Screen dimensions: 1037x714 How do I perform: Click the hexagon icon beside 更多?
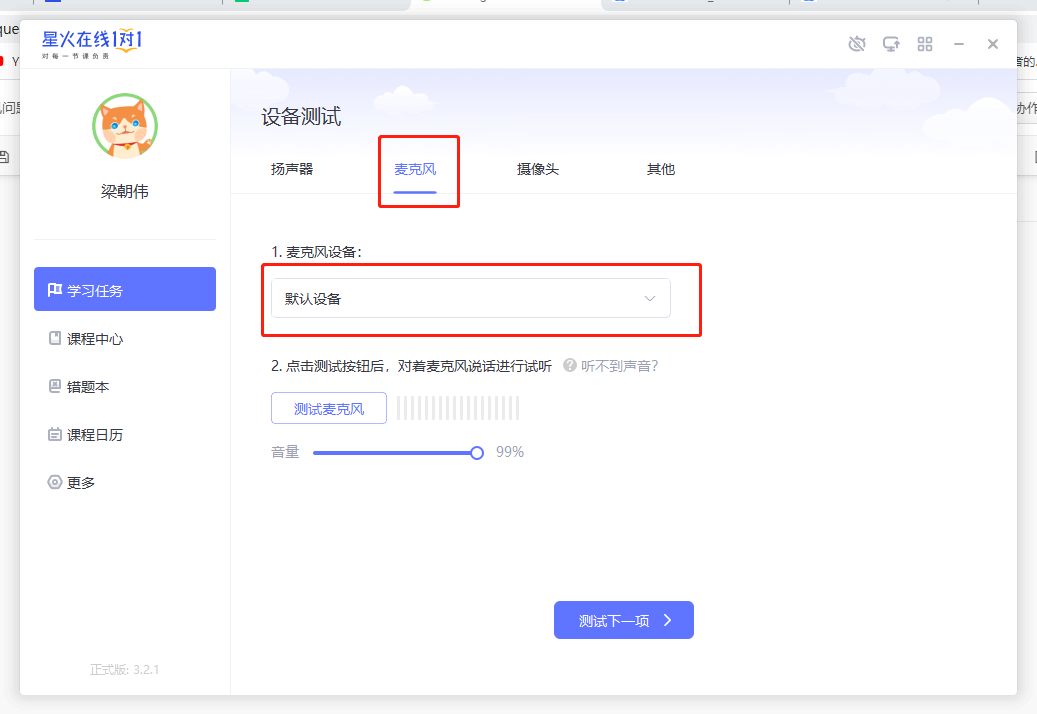point(55,482)
